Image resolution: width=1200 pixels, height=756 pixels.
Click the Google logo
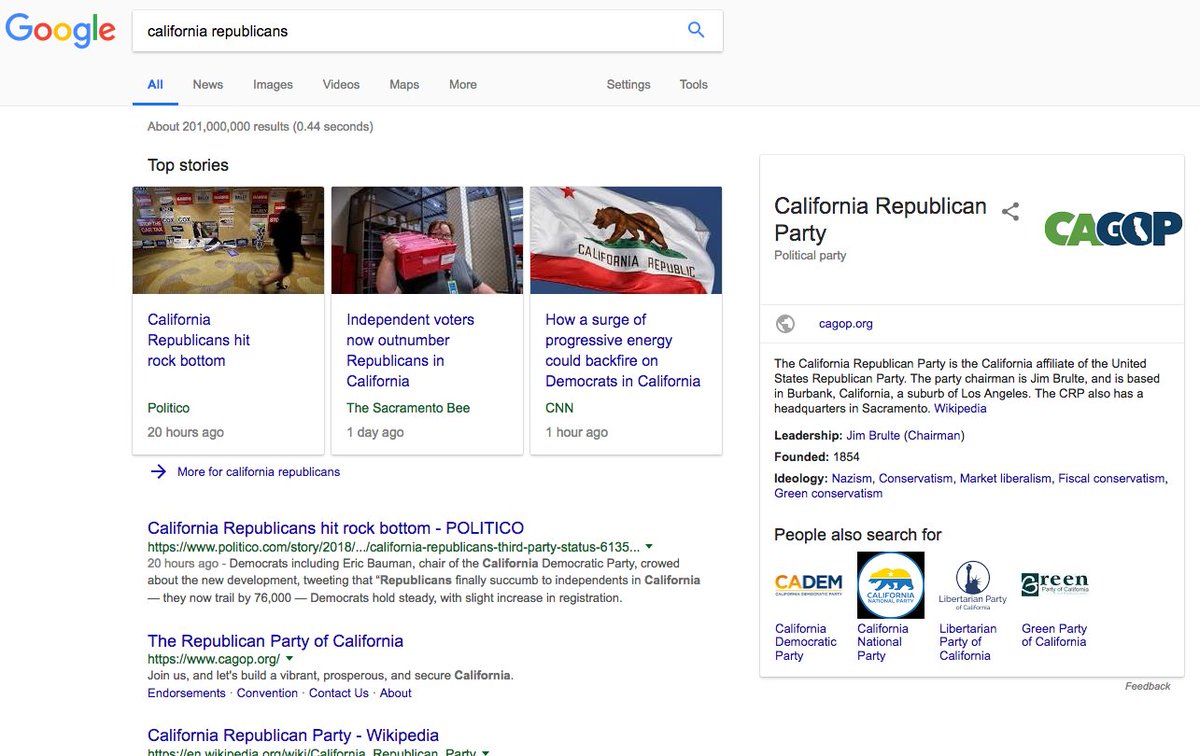click(x=61, y=30)
